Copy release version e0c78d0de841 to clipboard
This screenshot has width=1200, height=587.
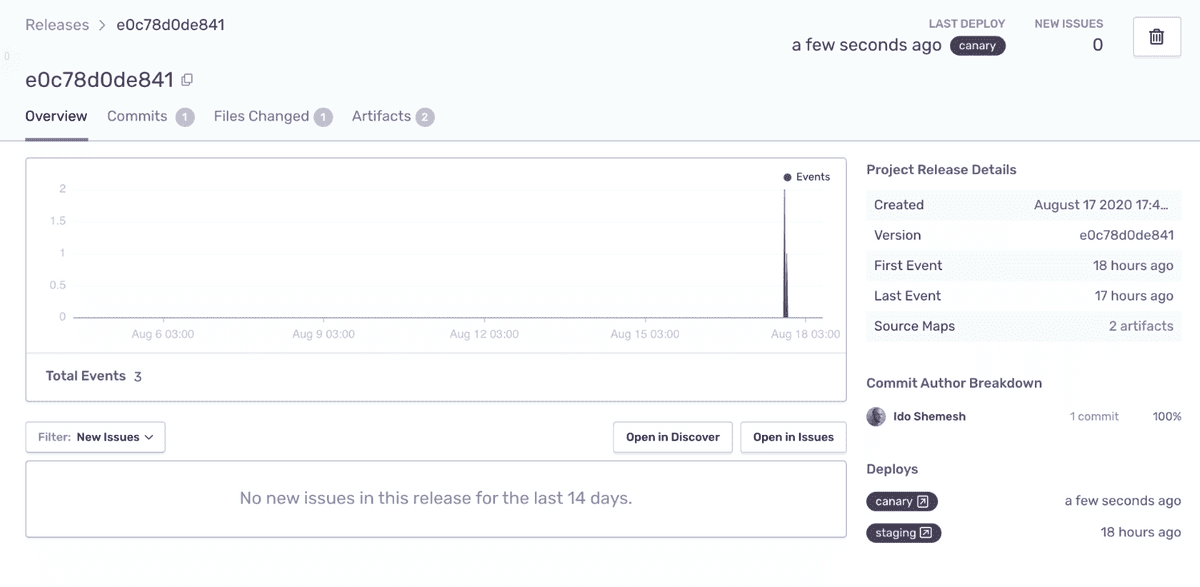point(187,80)
